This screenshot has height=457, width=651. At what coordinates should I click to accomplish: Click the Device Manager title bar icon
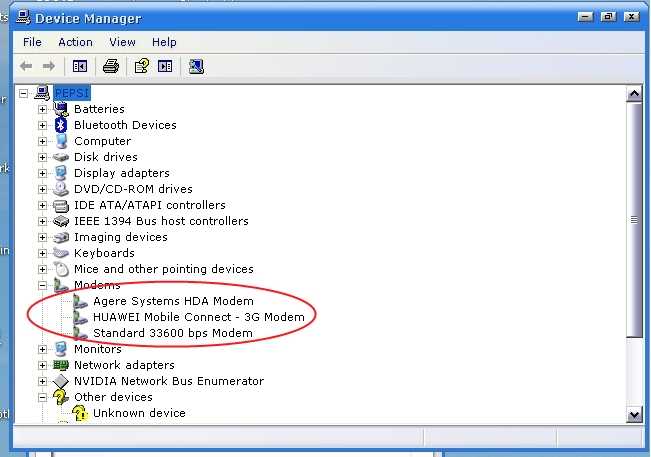23,17
